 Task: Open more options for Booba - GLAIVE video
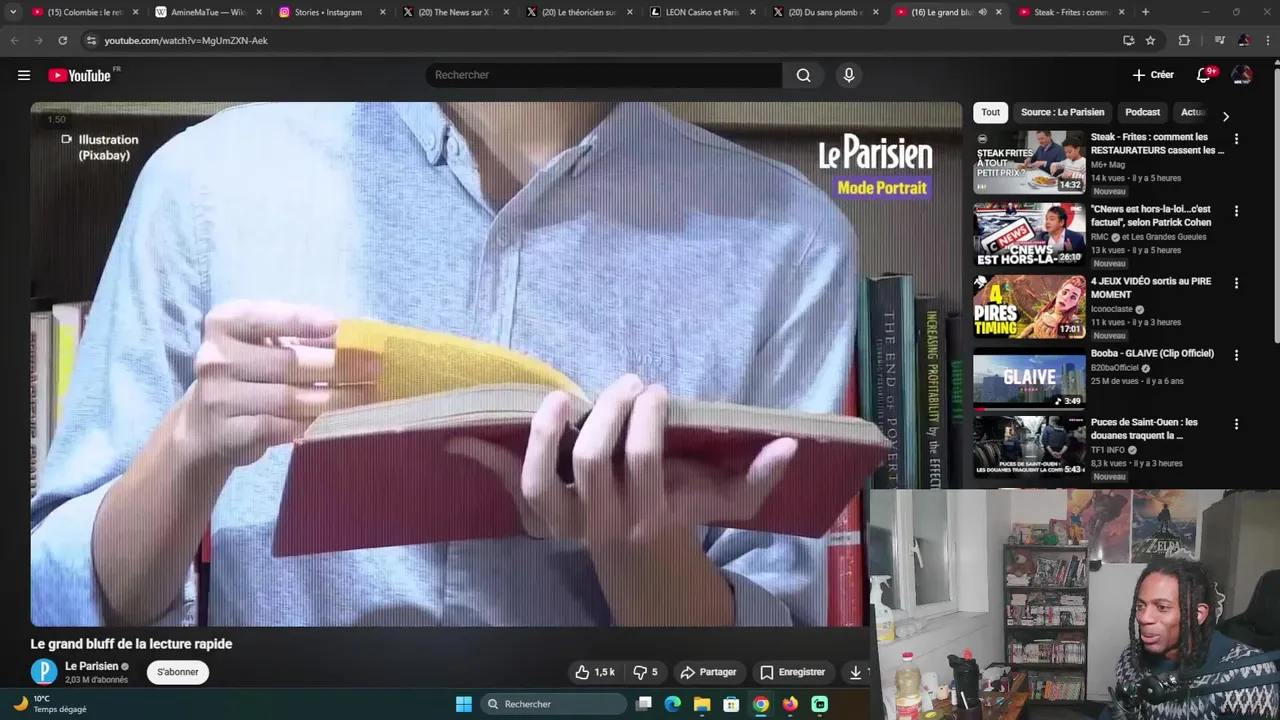[x=1236, y=355]
